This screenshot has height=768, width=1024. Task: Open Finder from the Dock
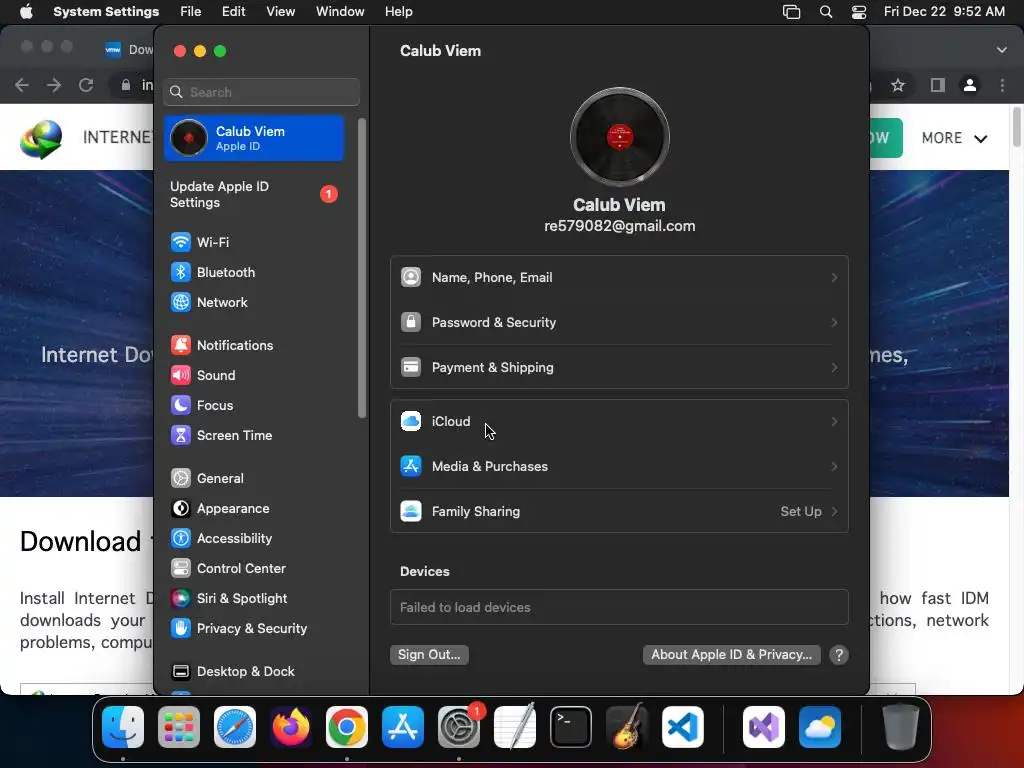coord(123,728)
